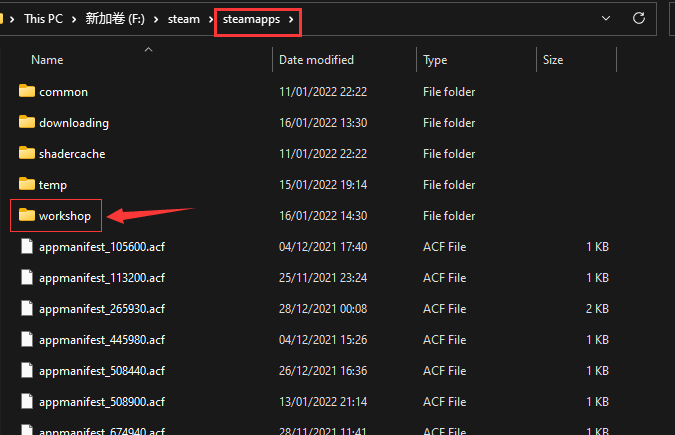Click the 2 KB size cell
Image resolution: width=675 pixels, height=435 pixels.
pyautogui.click(x=597, y=309)
